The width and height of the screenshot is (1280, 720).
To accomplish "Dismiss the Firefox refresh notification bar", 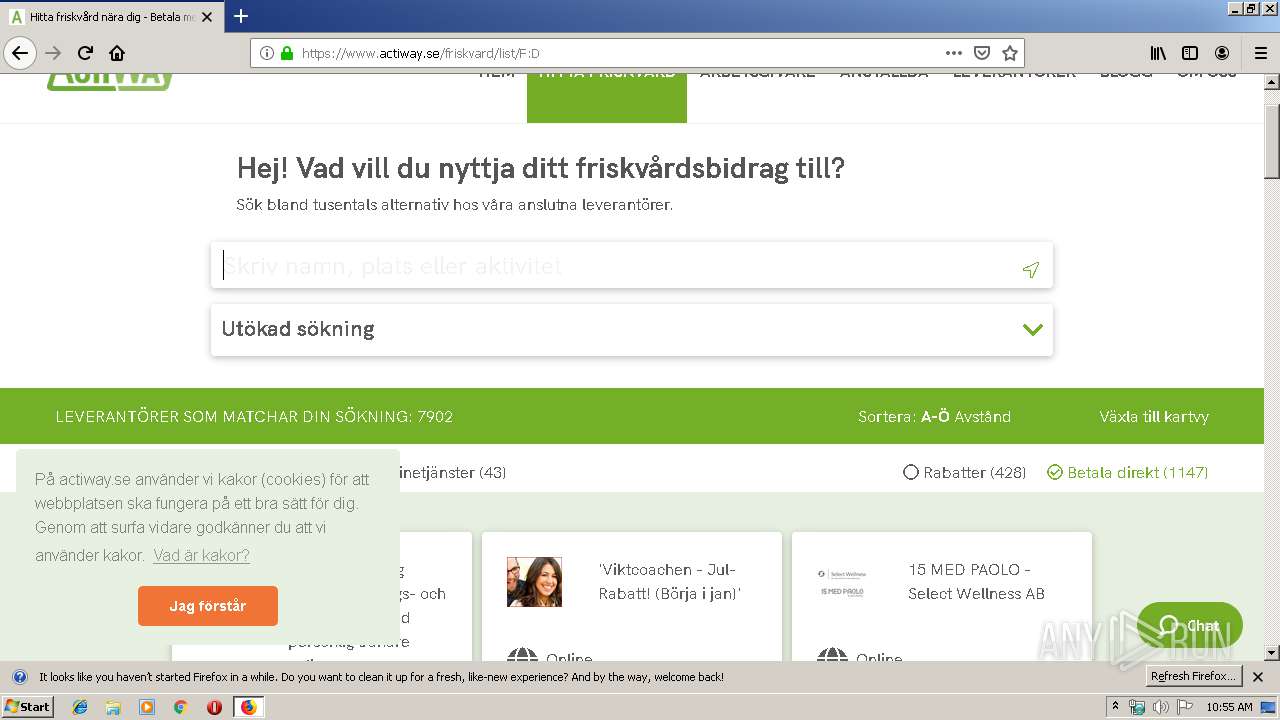I will tap(1258, 677).
